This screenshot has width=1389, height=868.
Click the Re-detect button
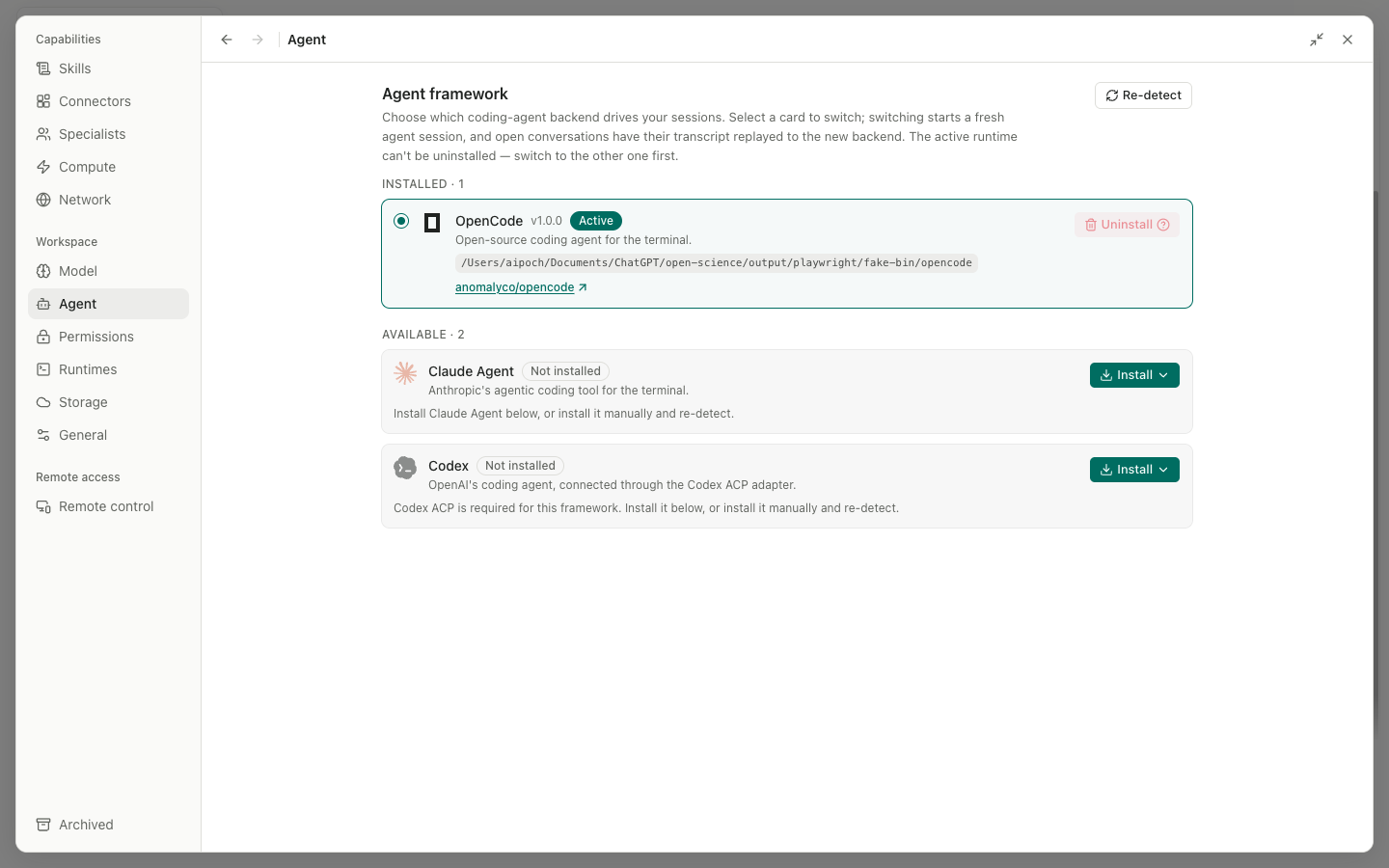tap(1143, 95)
